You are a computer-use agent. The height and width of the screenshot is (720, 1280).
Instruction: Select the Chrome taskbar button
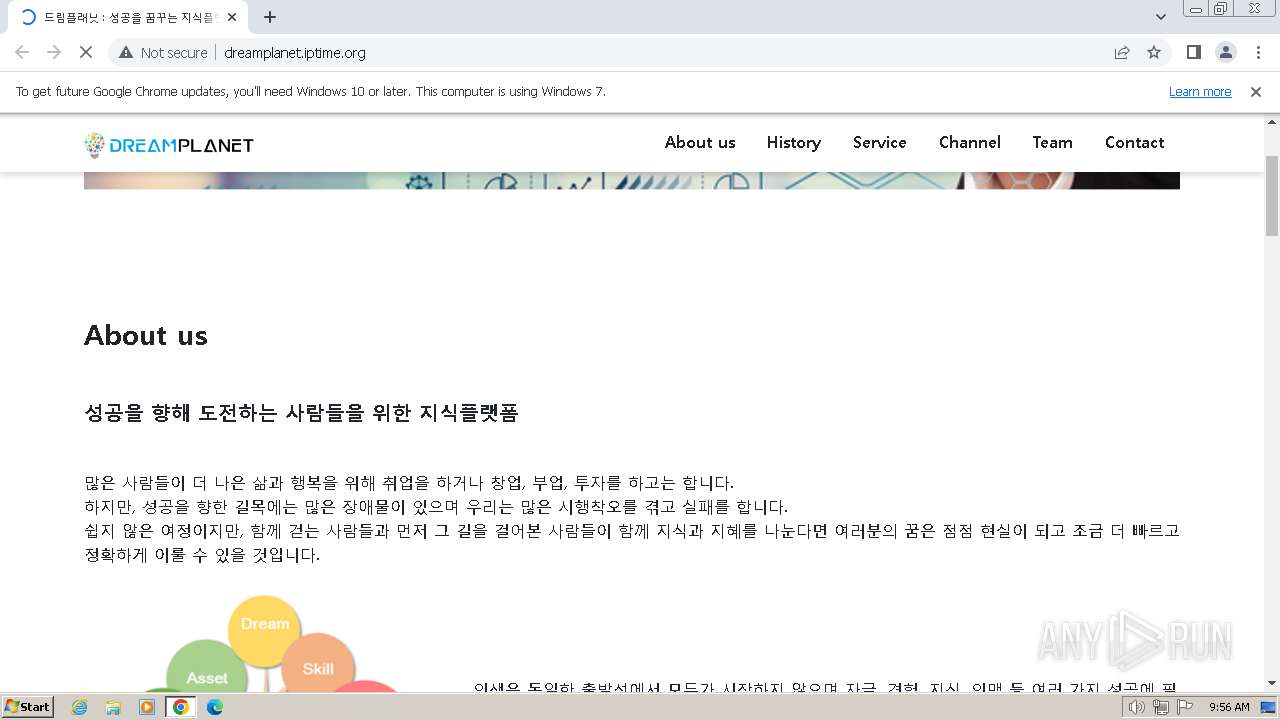[x=181, y=707]
